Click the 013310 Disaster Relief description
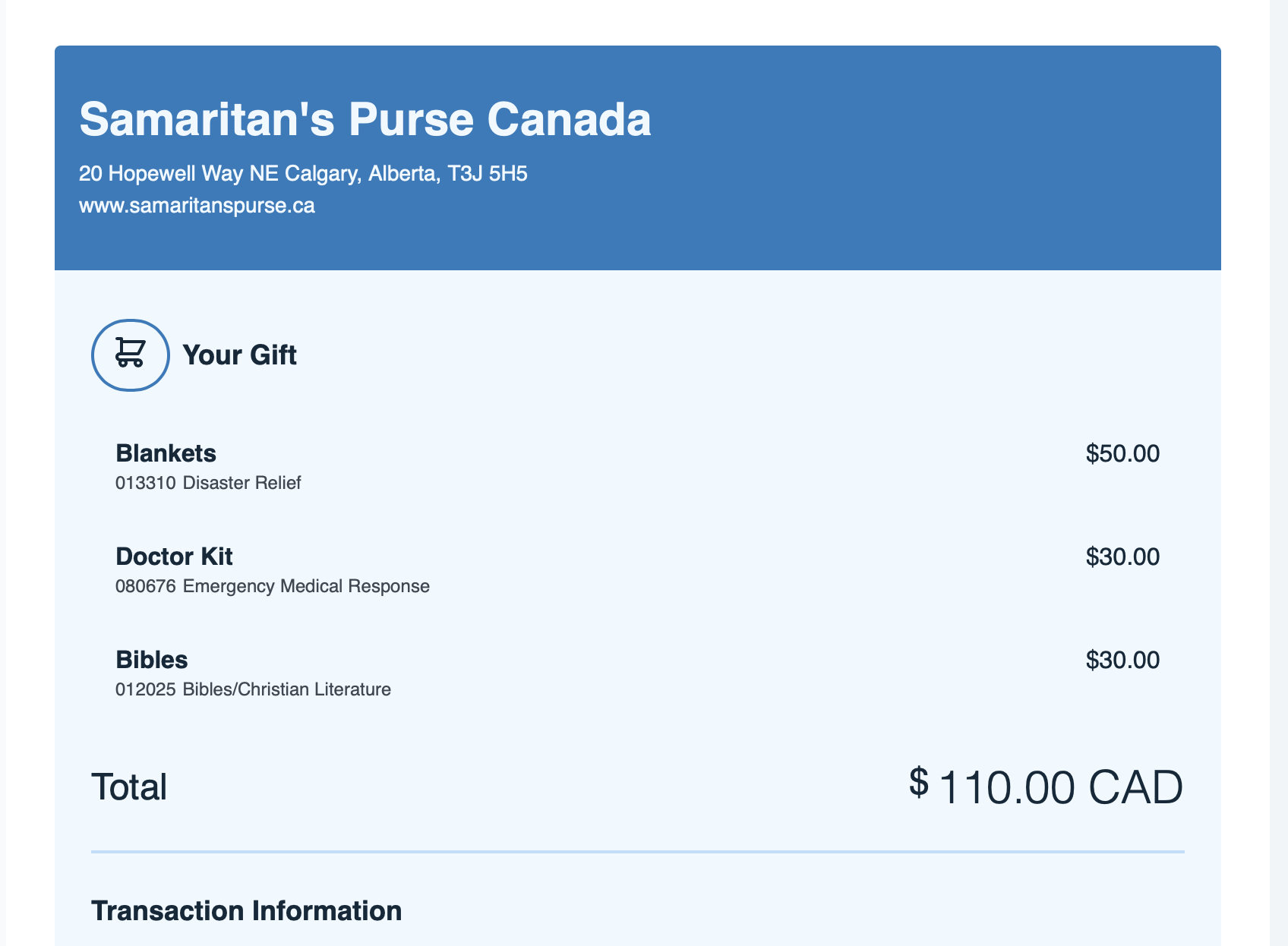Viewport: 1288px width, 946px height. (208, 483)
